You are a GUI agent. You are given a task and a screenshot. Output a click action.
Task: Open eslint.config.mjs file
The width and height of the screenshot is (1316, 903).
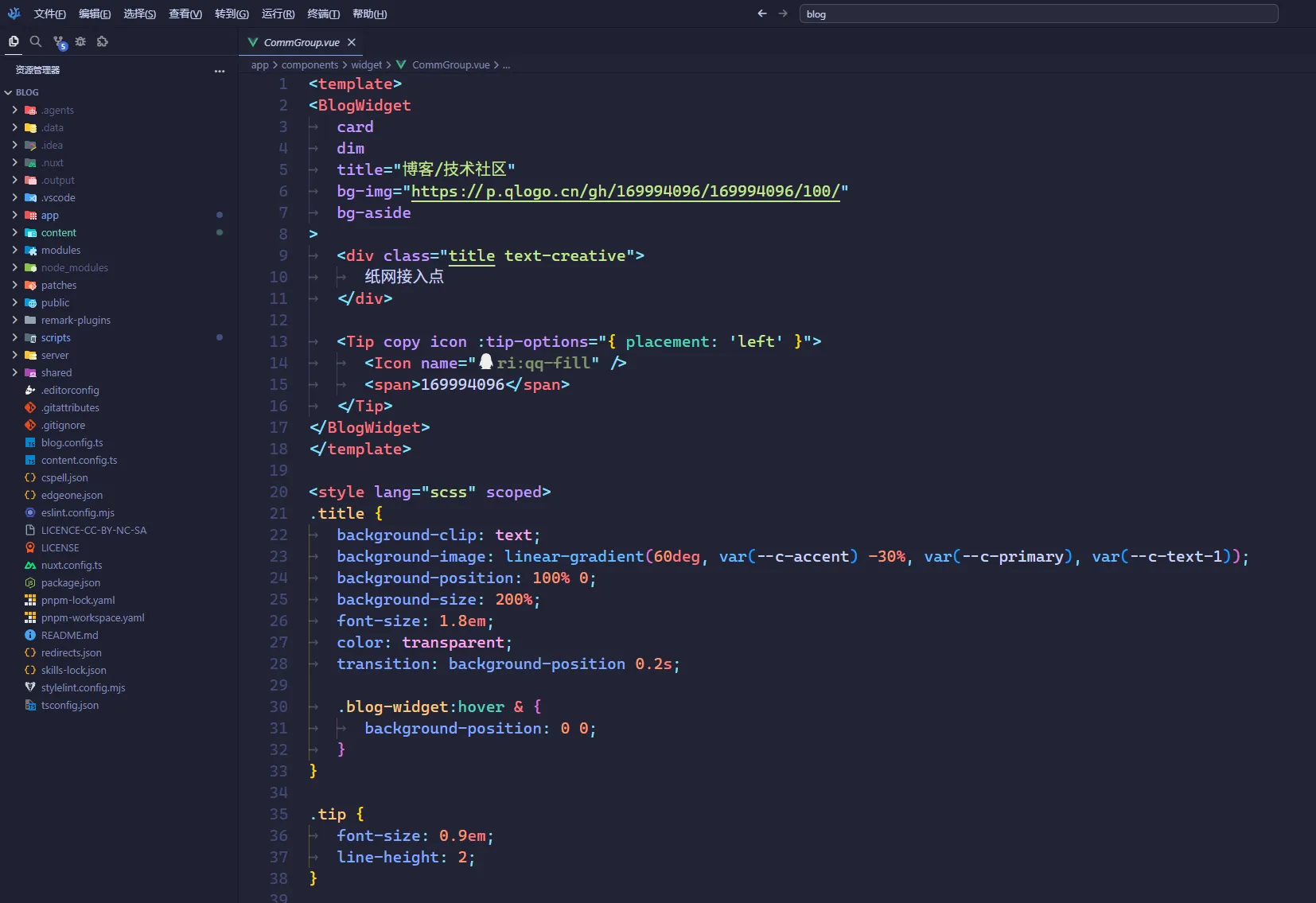[78, 512]
